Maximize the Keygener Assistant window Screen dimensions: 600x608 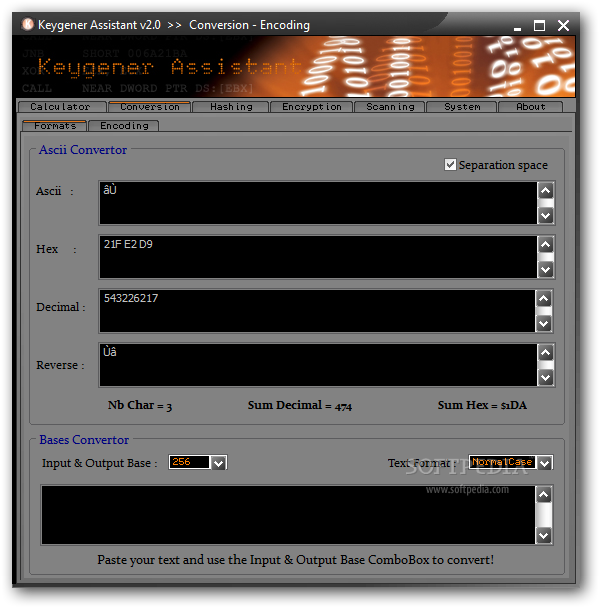point(539,26)
